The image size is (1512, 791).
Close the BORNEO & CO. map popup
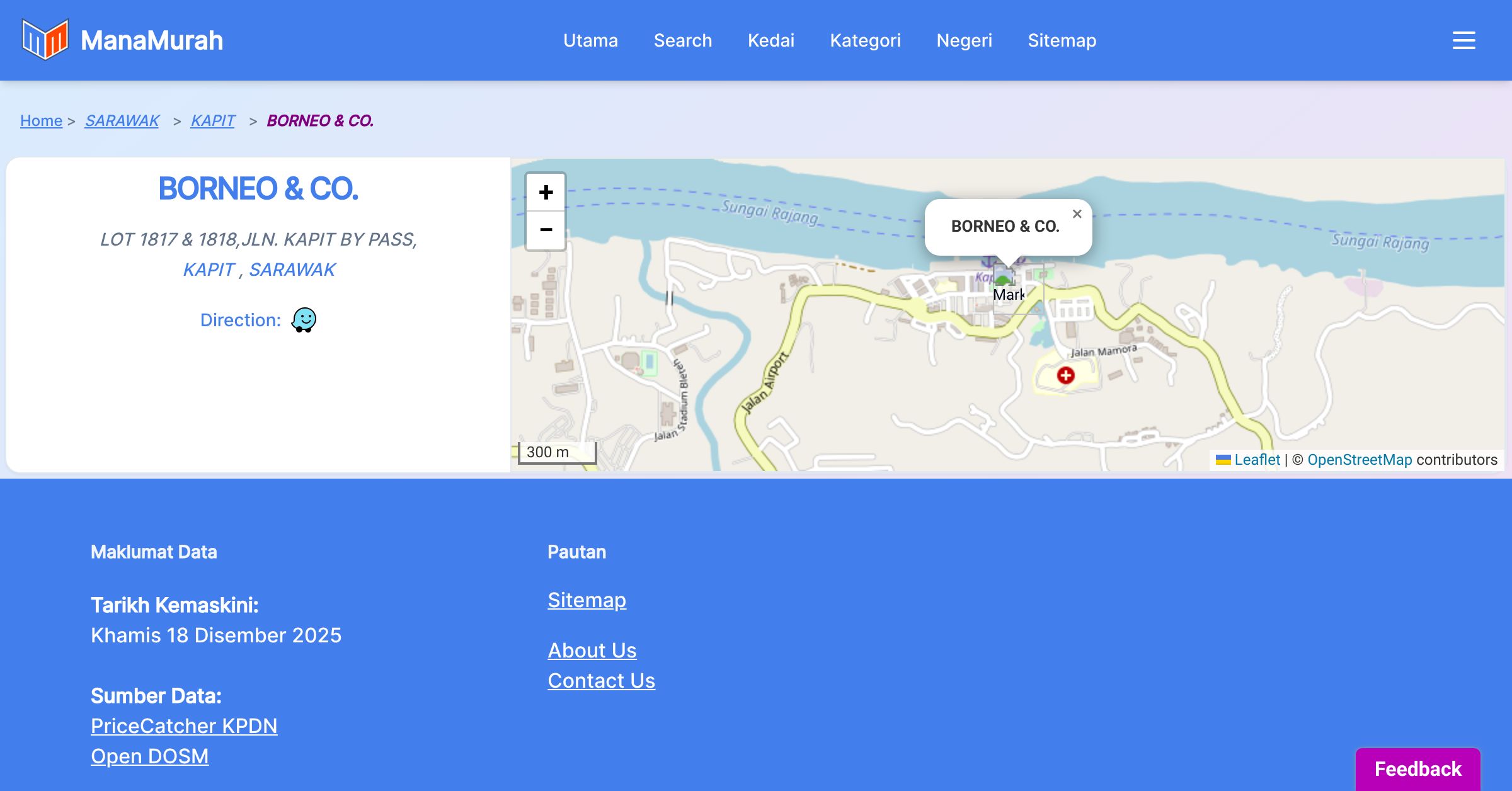[1077, 214]
